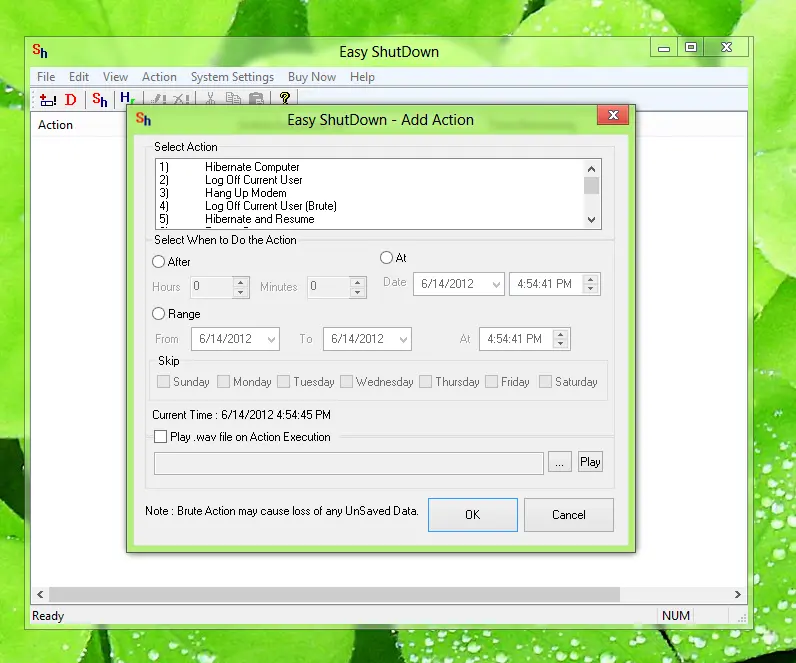Viewport: 796px width, 663px height.
Task: Tick the Saturday skip checkbox
Action: (545, 381)
